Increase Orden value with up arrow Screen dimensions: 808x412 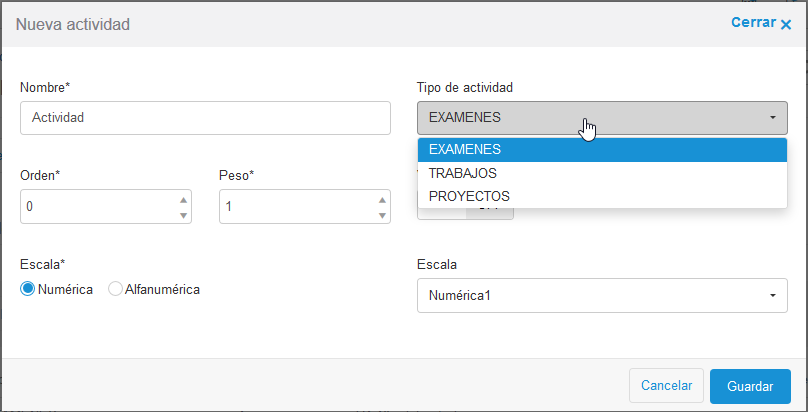click(183, 198)
